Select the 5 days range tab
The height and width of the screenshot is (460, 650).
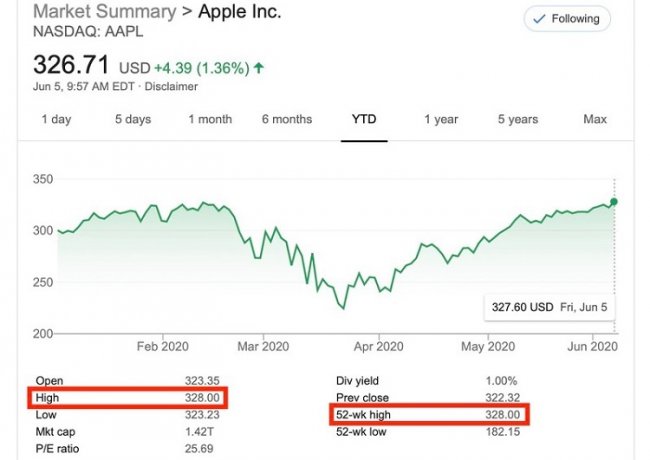133,120
